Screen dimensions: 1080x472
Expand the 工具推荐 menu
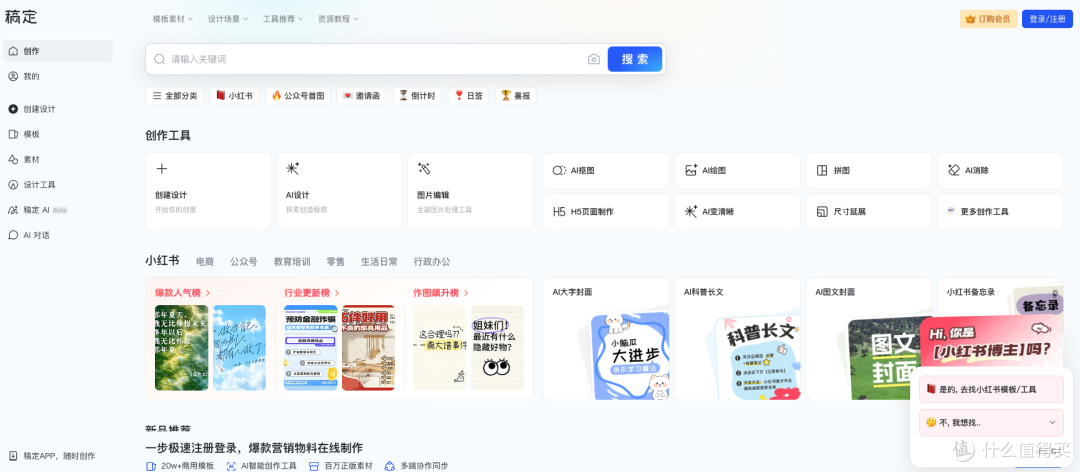(283, 19)
